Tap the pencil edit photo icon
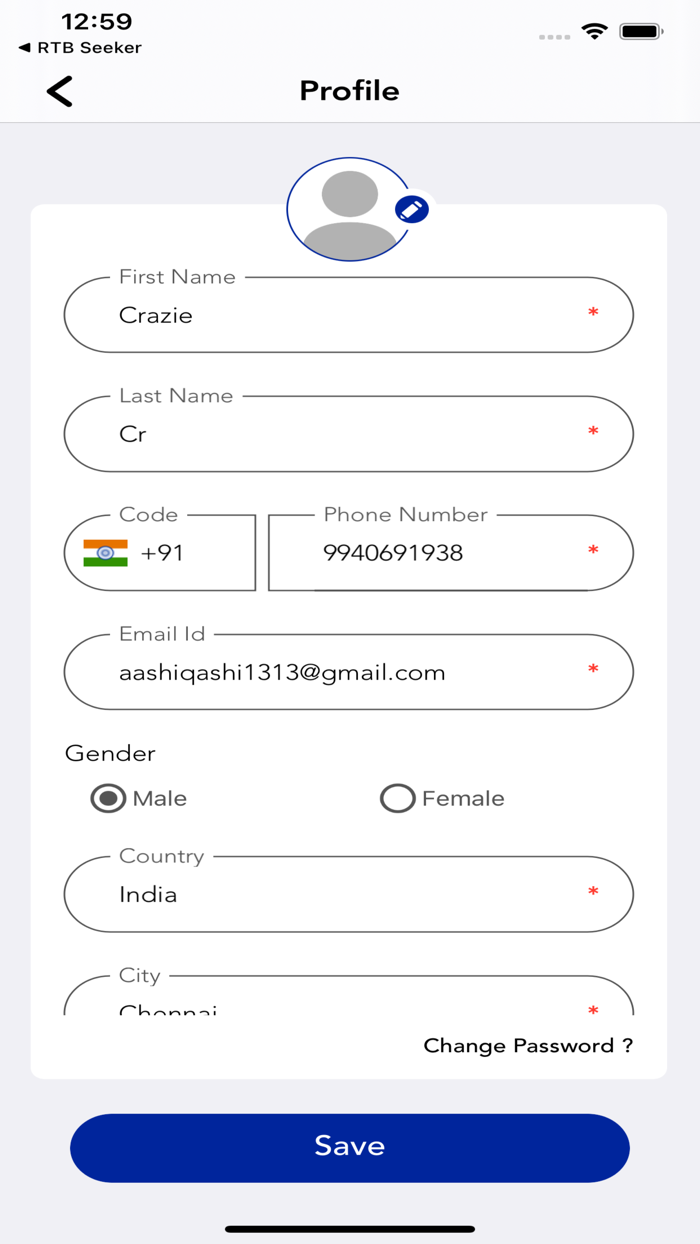 [x=412, y=209]
